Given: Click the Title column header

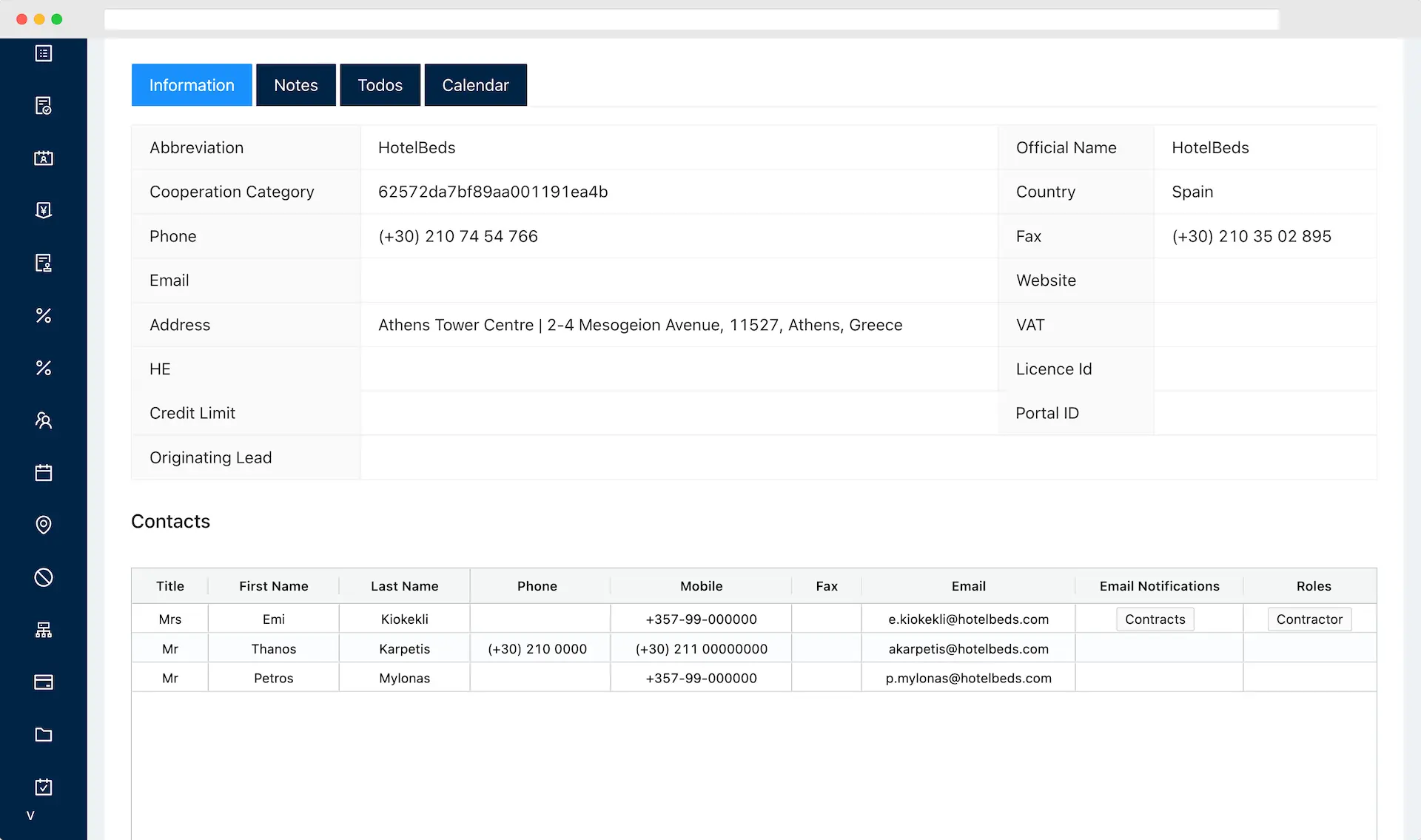Looking at the screenshot, I should click(x=170, y=586).
